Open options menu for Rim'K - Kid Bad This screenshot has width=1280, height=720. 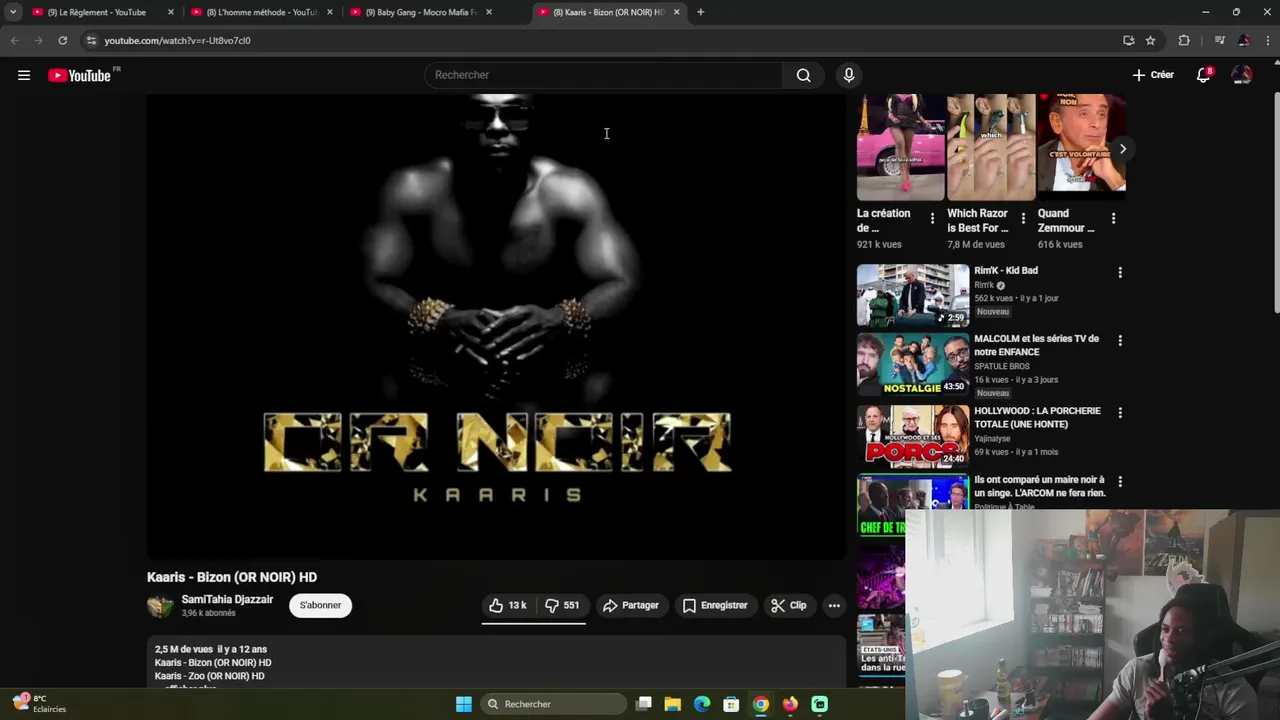coord(1120,272)
